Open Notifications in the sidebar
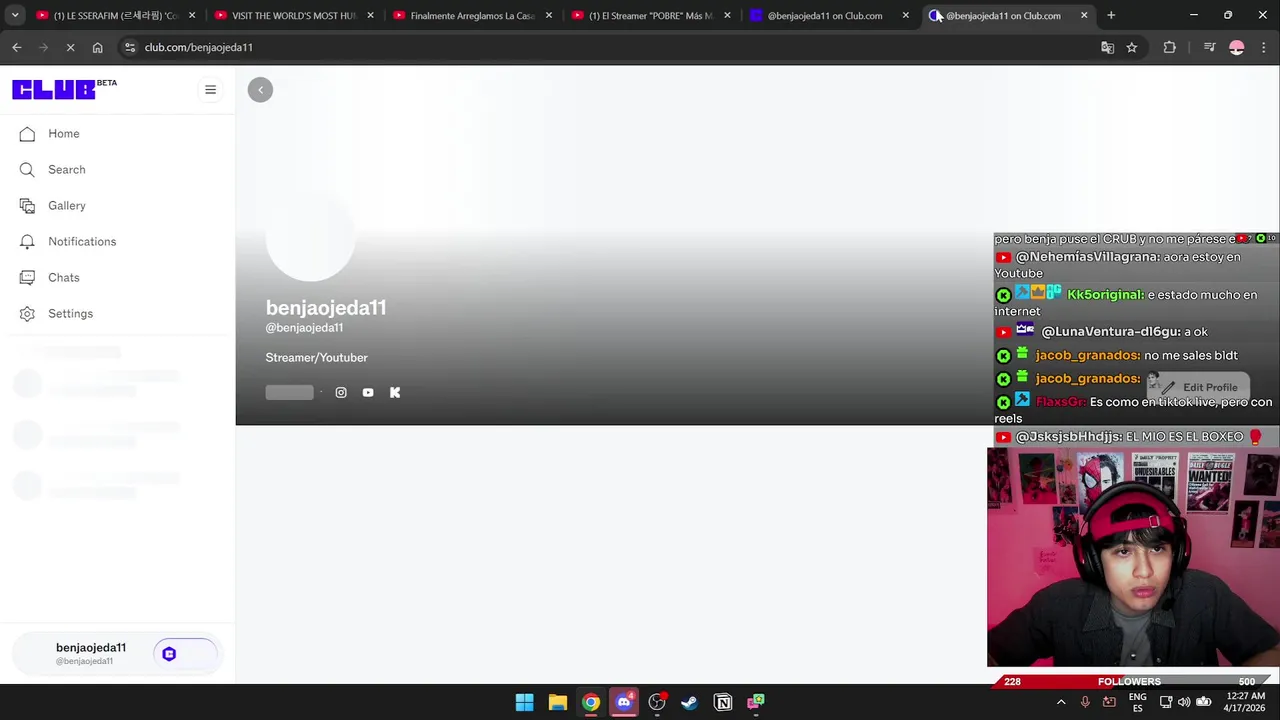The height and width of the screenshot is (720, 1280). (82, 242)
